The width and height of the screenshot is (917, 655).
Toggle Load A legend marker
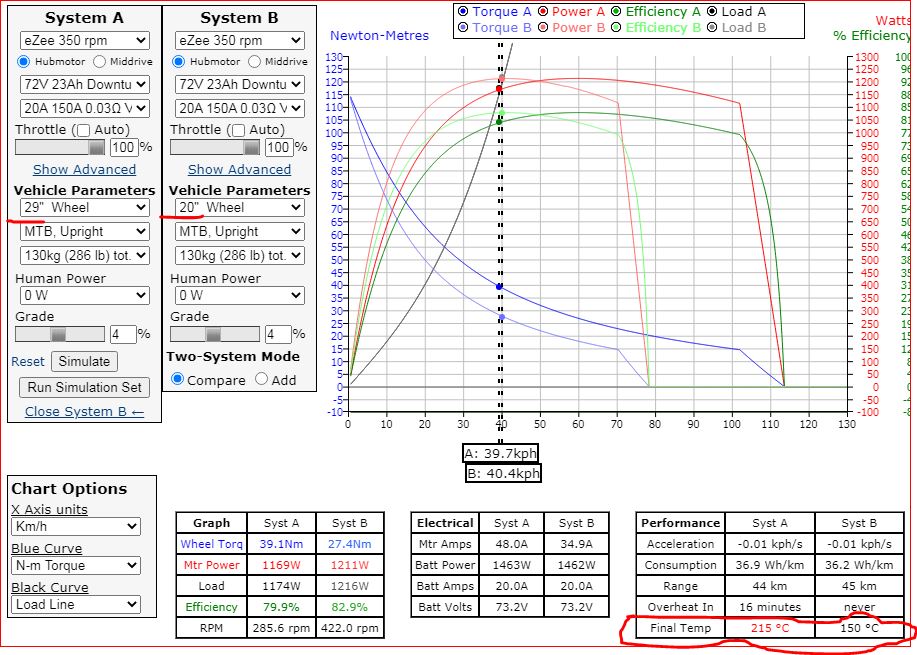click(x=711, y=12)
